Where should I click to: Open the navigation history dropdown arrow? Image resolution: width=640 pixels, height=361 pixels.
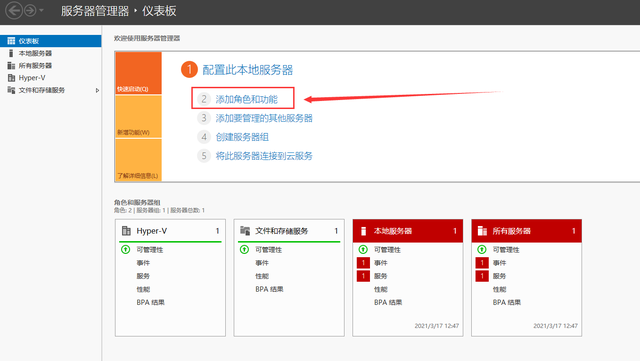(x=41, y=10)
